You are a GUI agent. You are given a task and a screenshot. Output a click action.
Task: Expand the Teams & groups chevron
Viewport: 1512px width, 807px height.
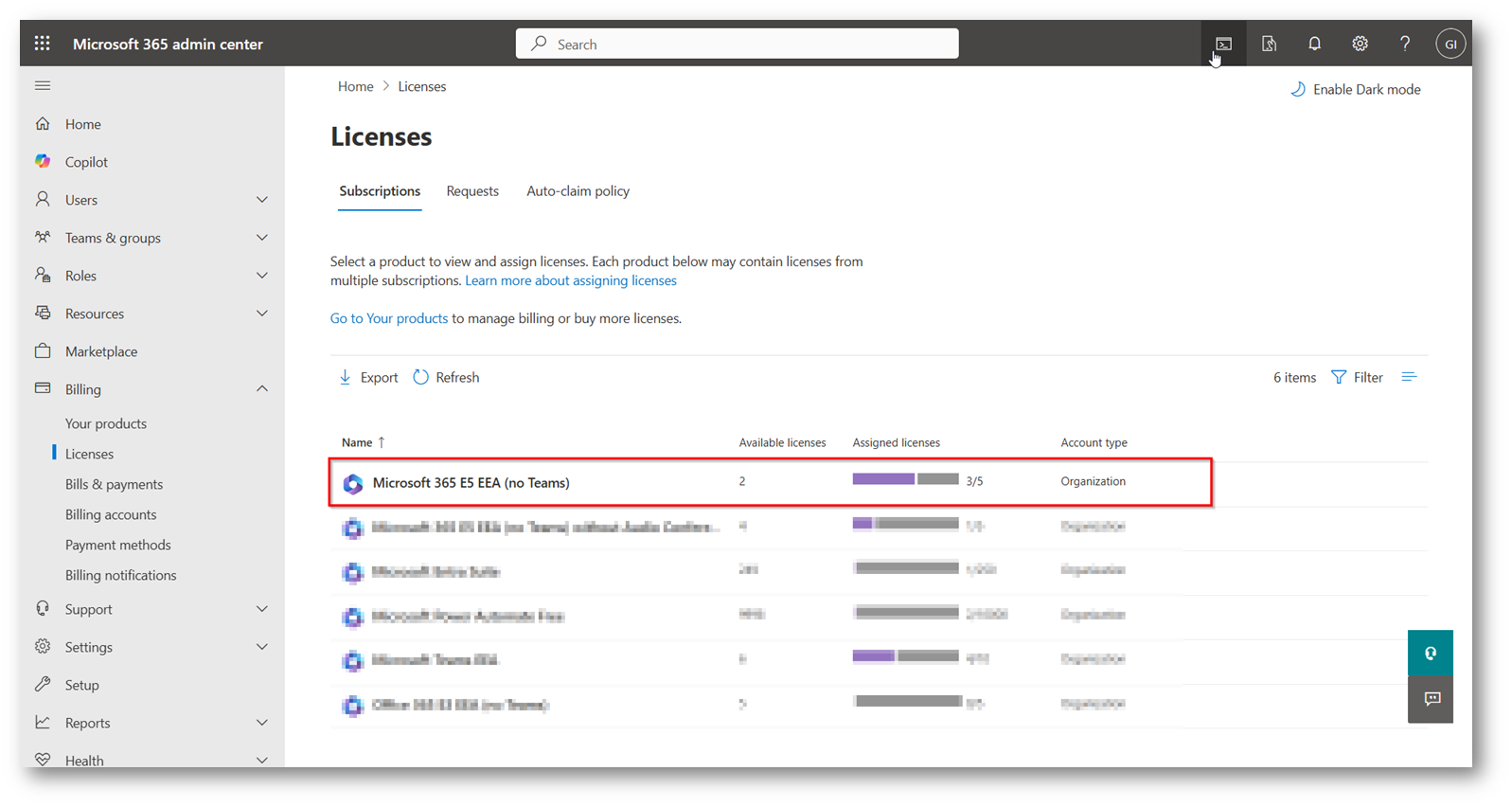[262, 238]
